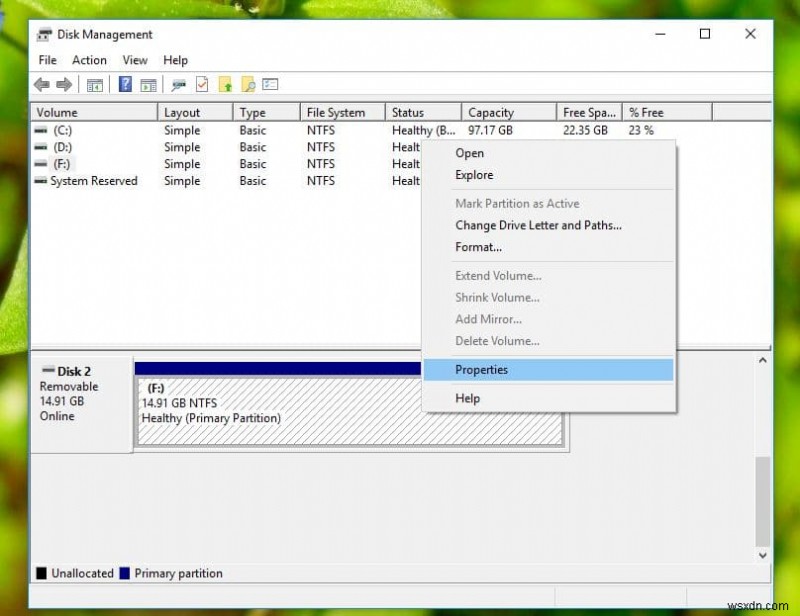Screen dimensions: 800x616
Task: Click the folder with green arrow icon
Action: pos(225,85)
